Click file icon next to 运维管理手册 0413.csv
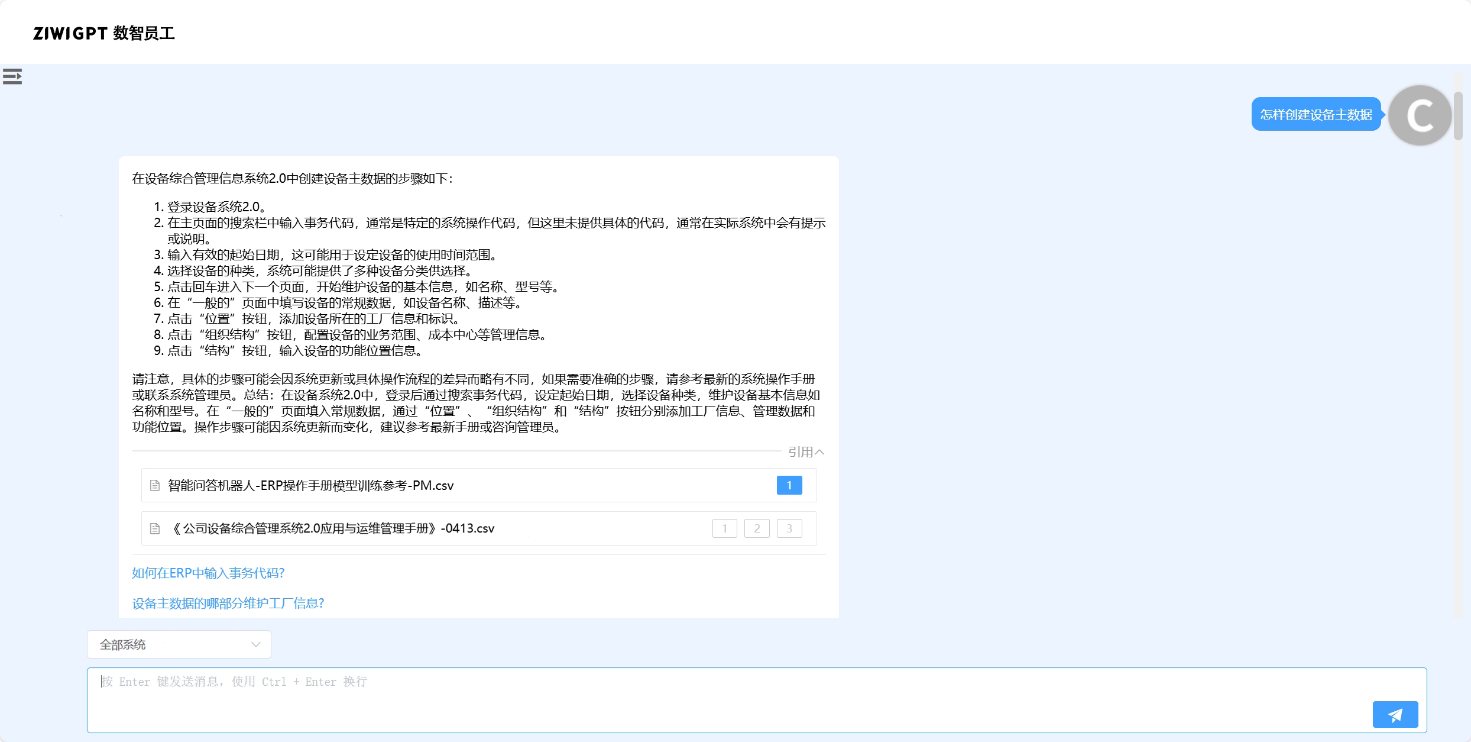Image resolution: width=1471 pixels, height=742 pixels. click(x=155, y=528)
